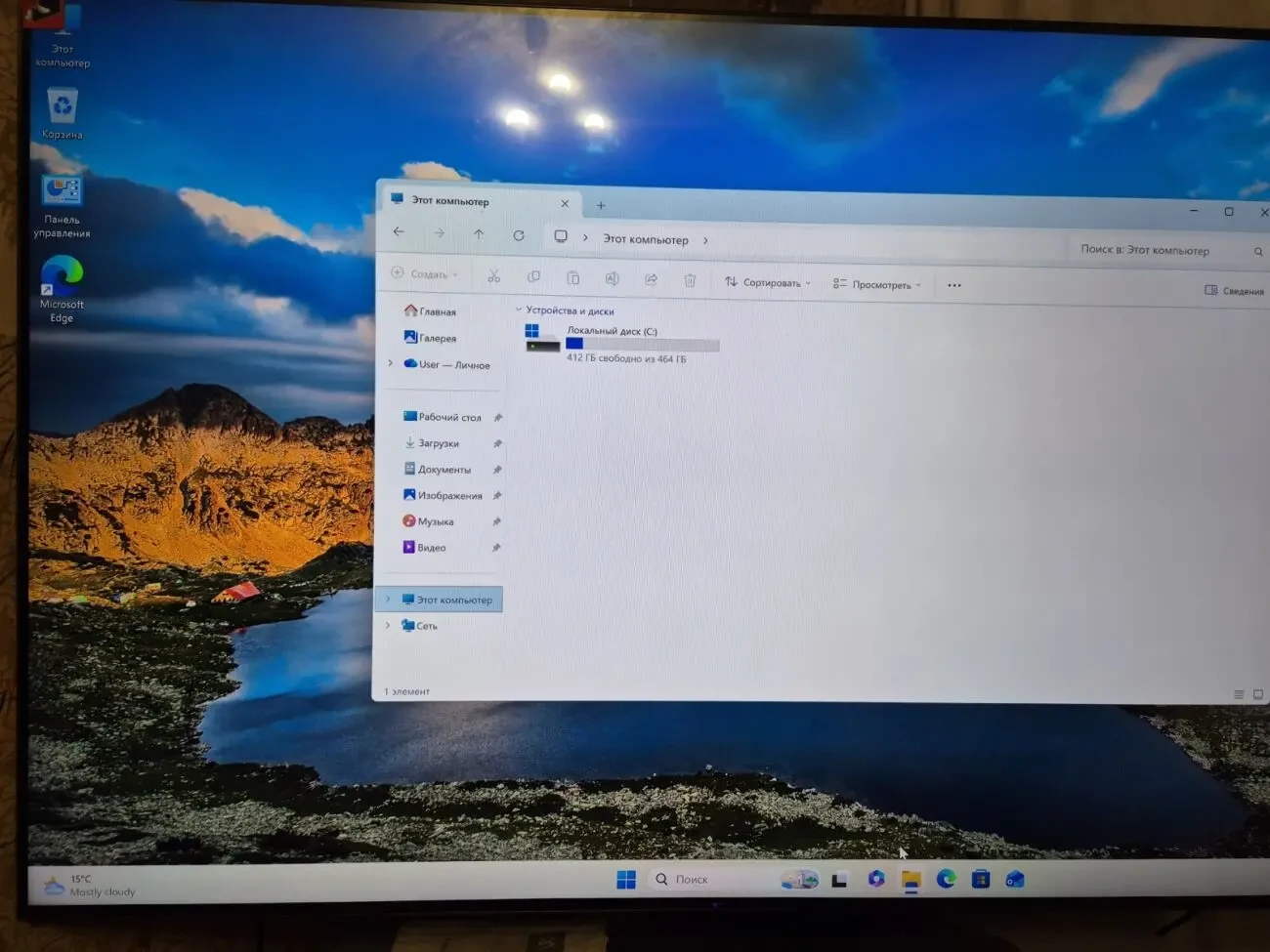Click the Up arrow navigation icon
The height and width of the screenshot is (952, 1270).
click(479, 233)
